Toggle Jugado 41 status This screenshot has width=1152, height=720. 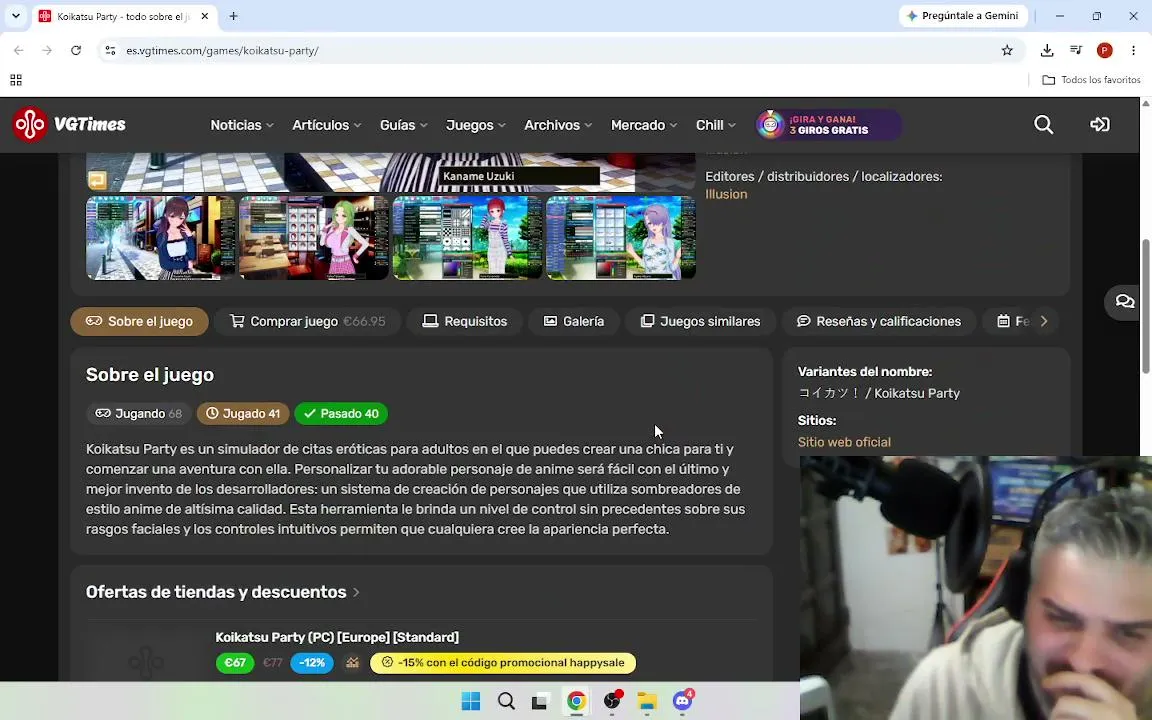(x=243, y=414)
